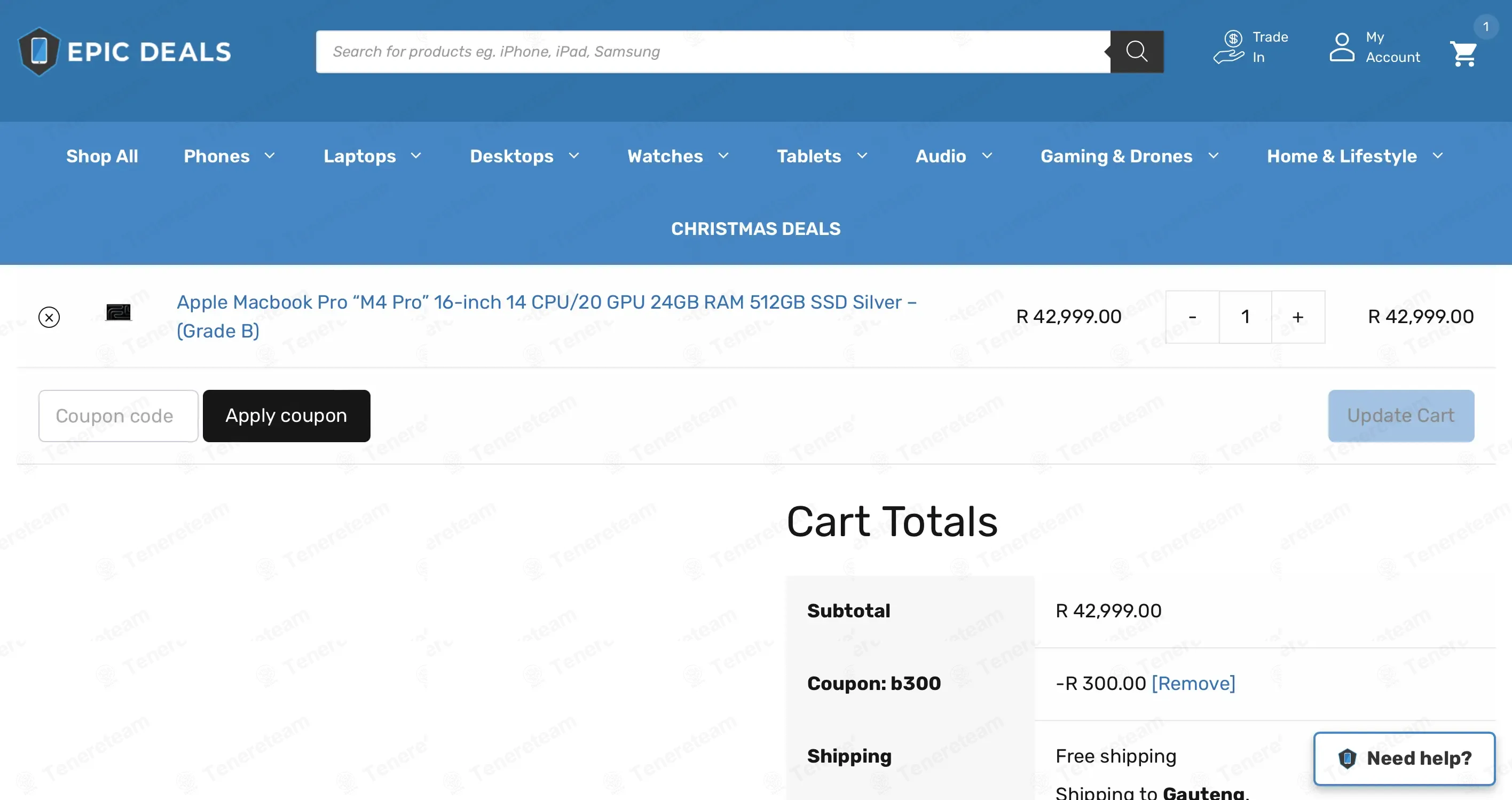Expand the Desktops menu chevron
Viewport: 1512px width, 800px height.
coord(574,155)
